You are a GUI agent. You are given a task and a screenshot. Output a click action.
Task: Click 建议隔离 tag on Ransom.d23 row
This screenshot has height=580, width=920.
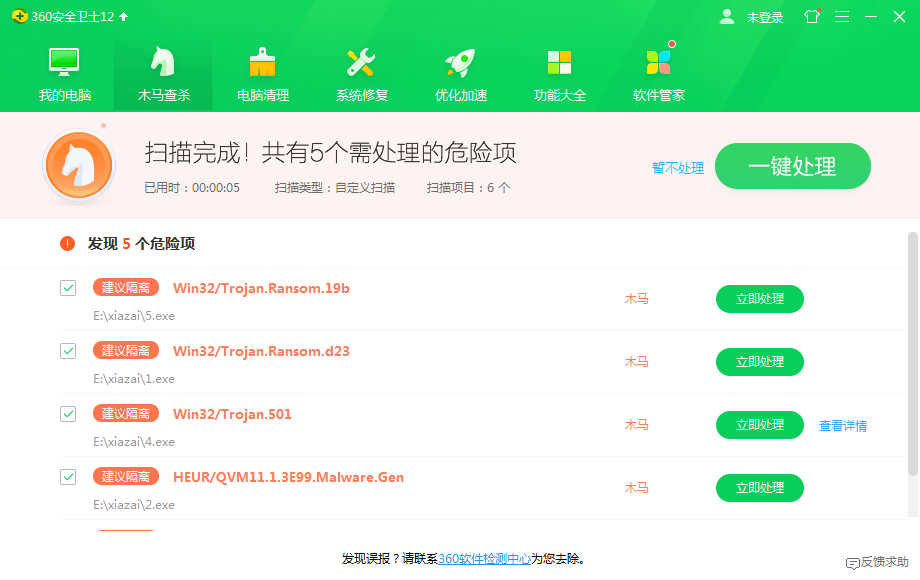coord(126,350)
